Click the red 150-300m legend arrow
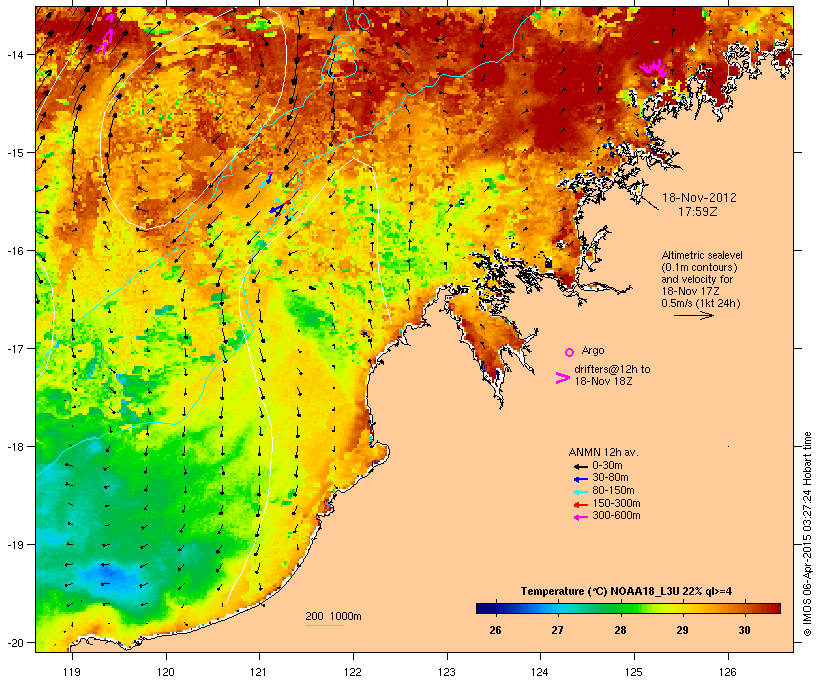The height and width of the screenshot is (680, 820). pos(580,505)
